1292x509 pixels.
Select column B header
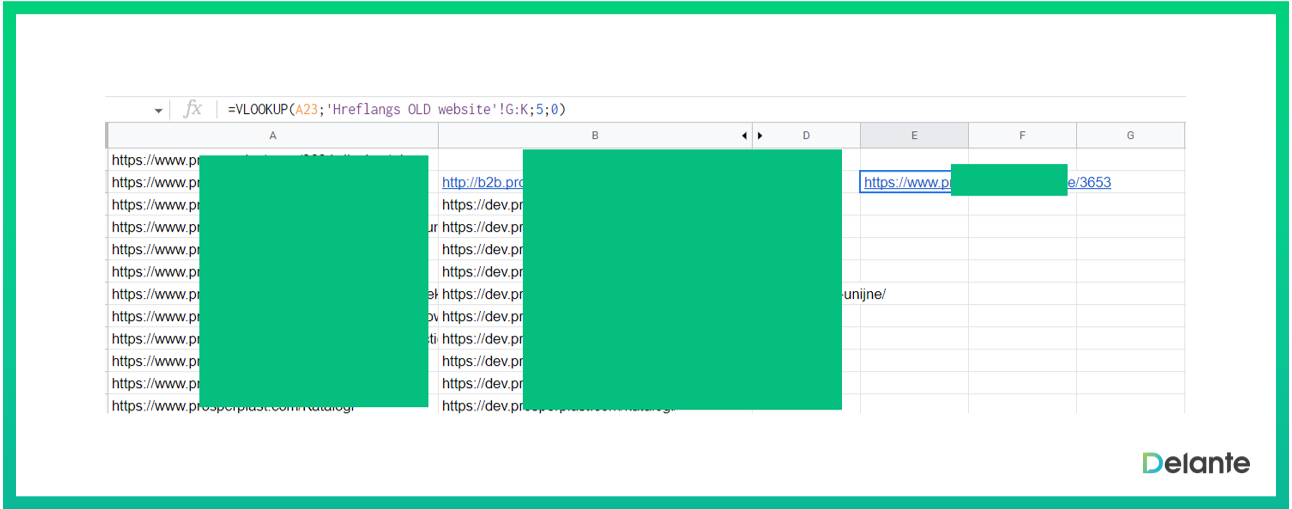(x=594, y=135)
